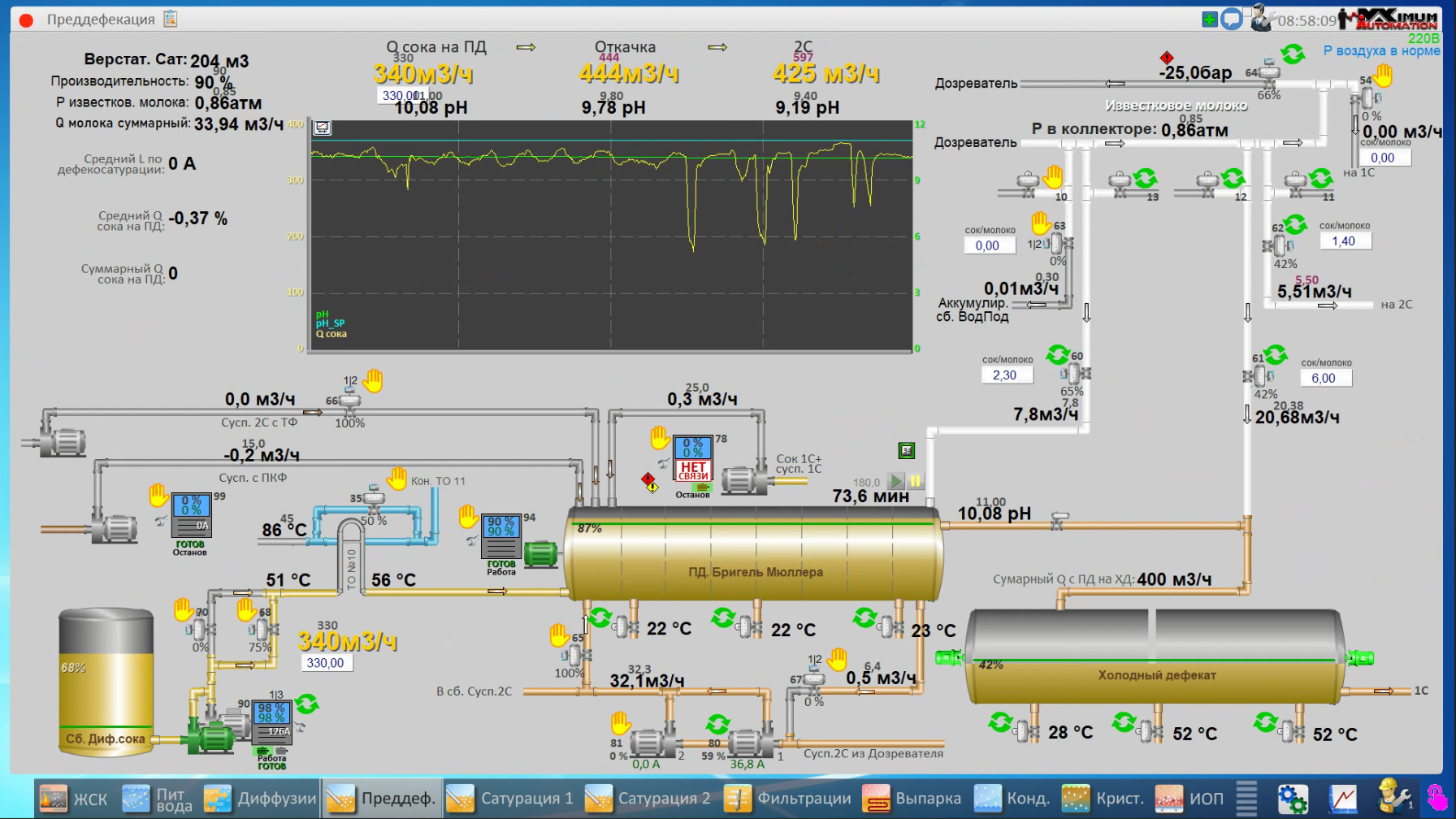
Task: Switch to the Выпарка tab
Action: [x=912, y=799]
